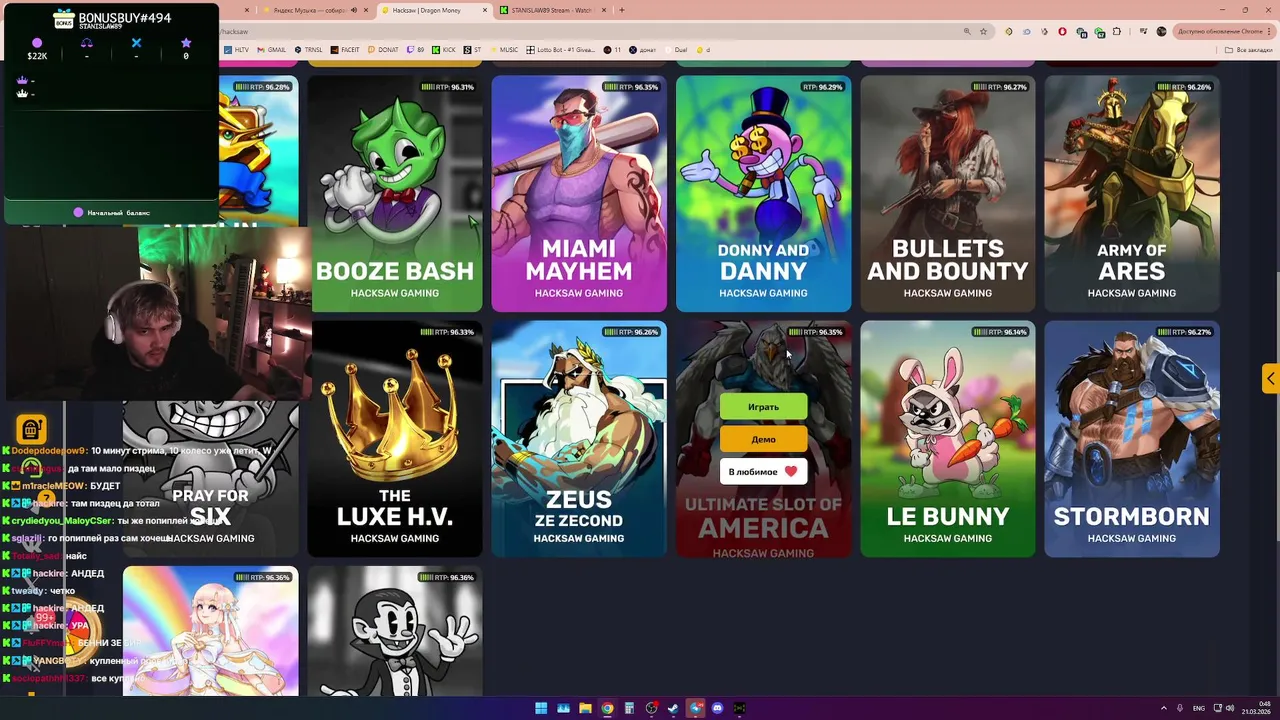This screenshot has width=1280, height=720.
Task: Open the Duel bookmark
Action: point(675,49)
